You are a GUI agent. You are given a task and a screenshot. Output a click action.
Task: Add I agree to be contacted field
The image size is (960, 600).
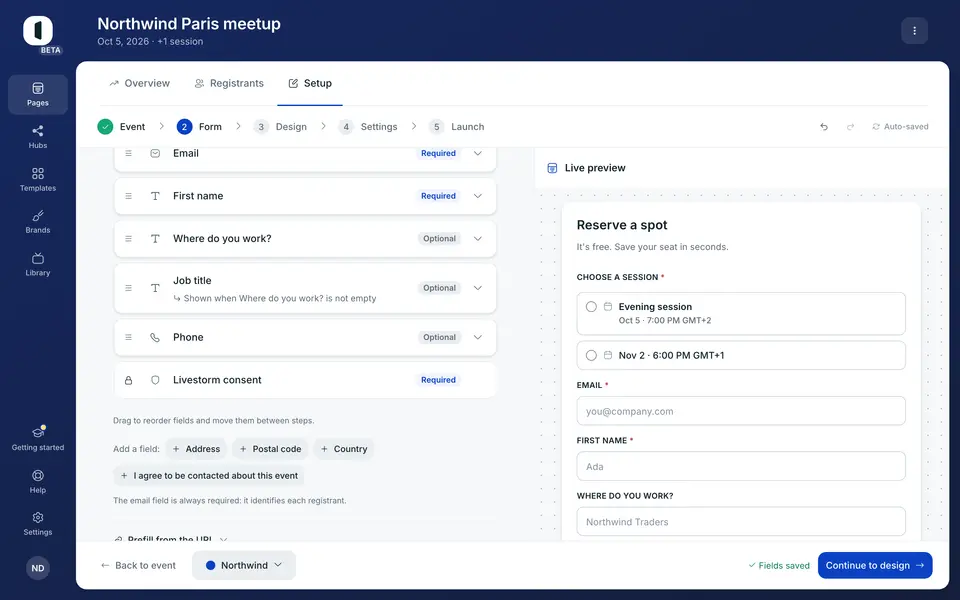point(209,476)
